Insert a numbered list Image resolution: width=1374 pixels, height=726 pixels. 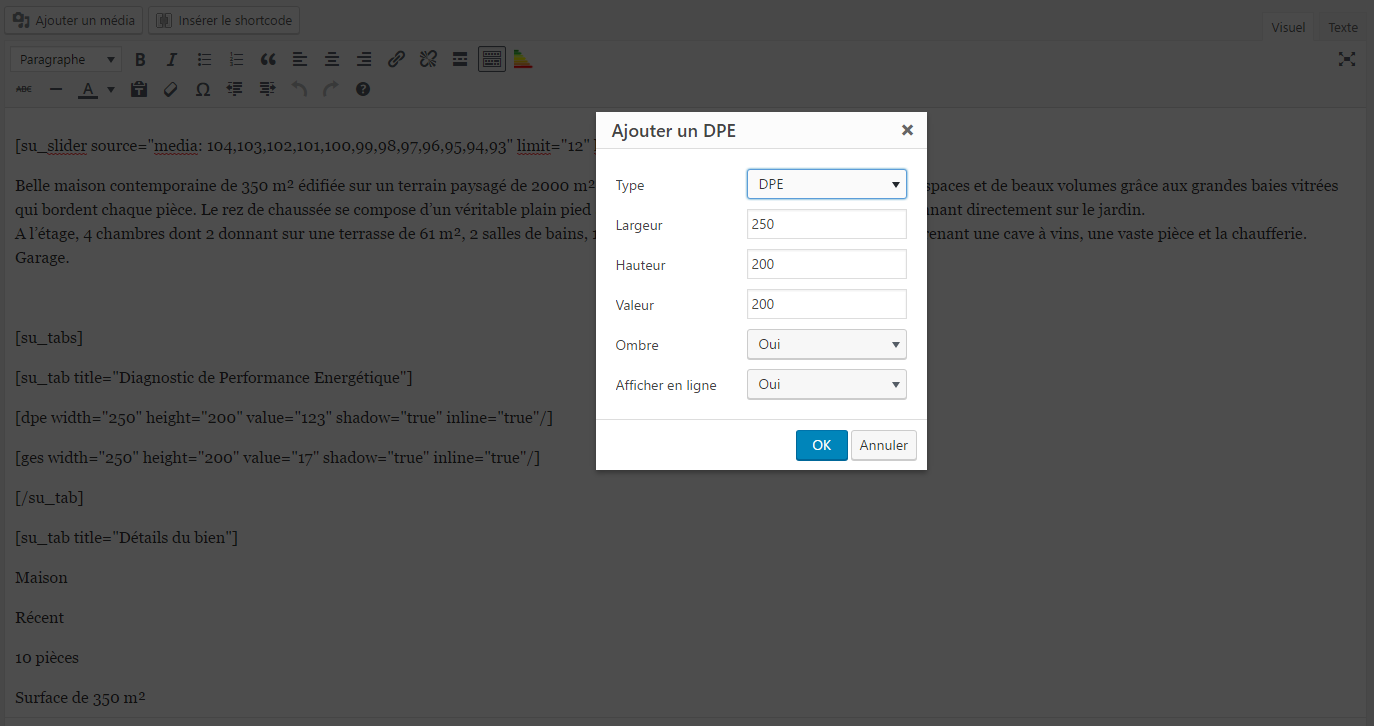tap(236, 60)
